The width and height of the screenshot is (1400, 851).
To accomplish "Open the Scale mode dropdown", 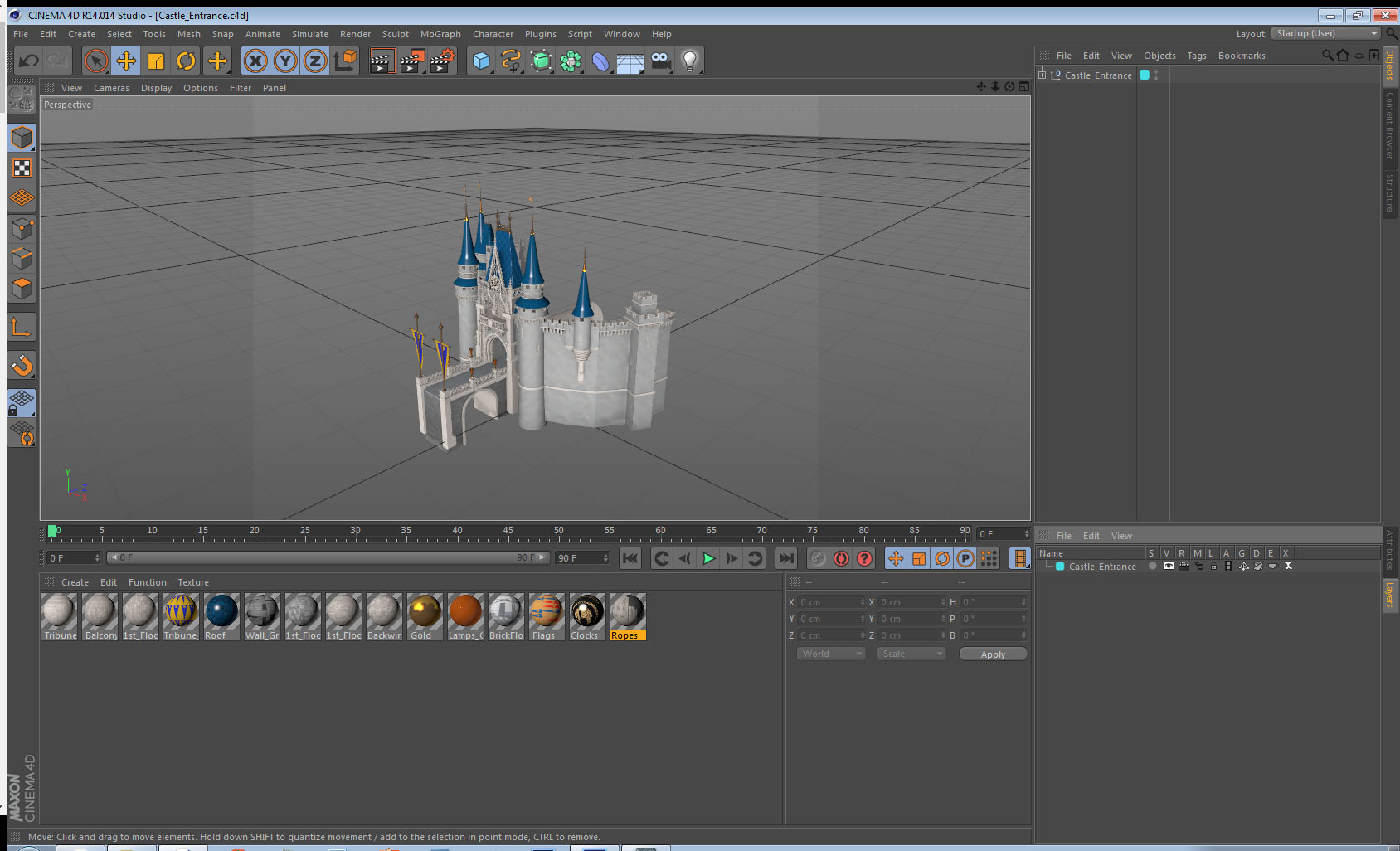I will coord(911,654).
